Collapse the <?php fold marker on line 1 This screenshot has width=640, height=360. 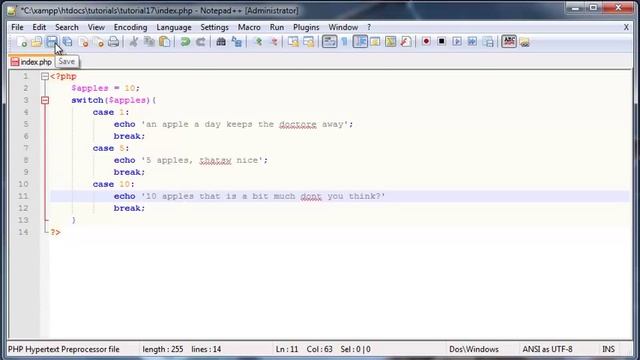[45, 76]
